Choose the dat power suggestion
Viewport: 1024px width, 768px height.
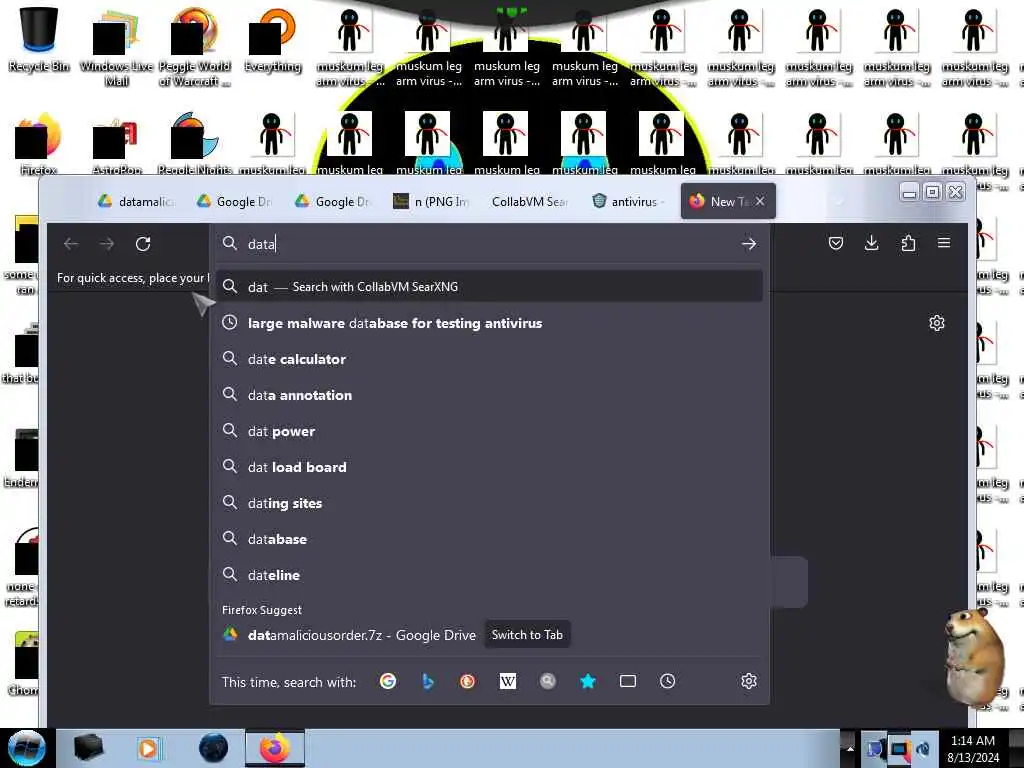pyautogui.click(x=489, y=431)
